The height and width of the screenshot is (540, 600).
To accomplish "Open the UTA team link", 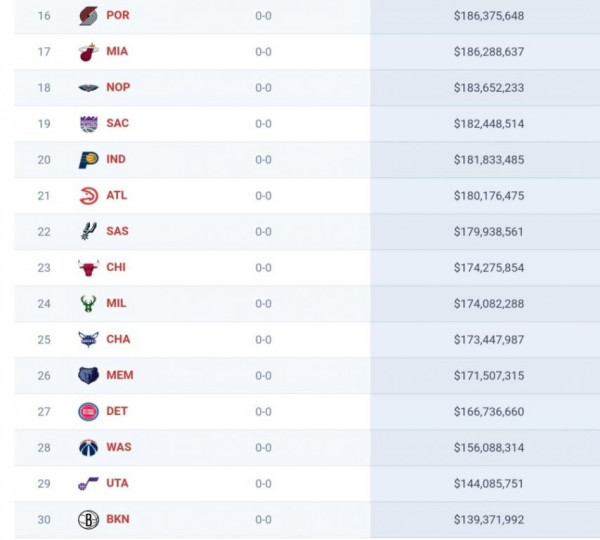I will click(117, 484).
